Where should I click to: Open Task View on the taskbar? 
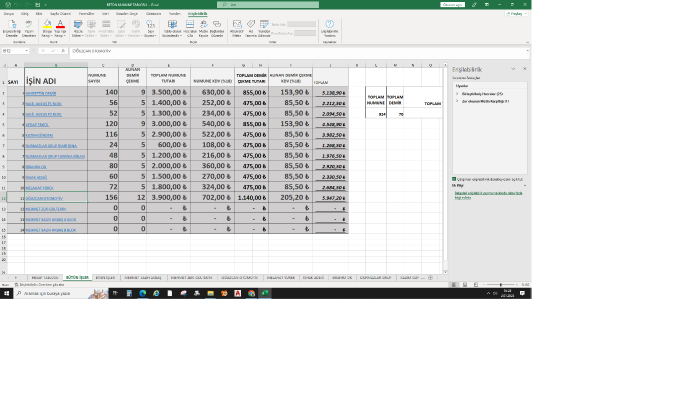click(x=115, y=293)
